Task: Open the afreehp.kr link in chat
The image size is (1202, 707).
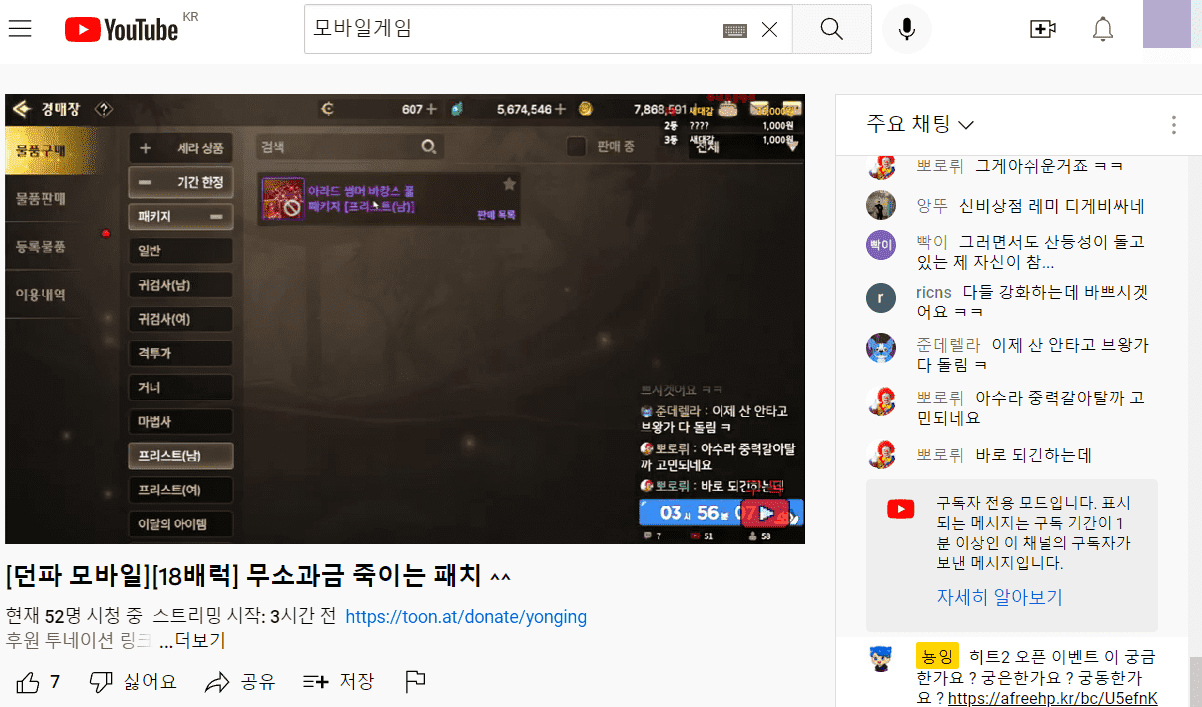Action: pyautogui.click(x=1052, y=698)
